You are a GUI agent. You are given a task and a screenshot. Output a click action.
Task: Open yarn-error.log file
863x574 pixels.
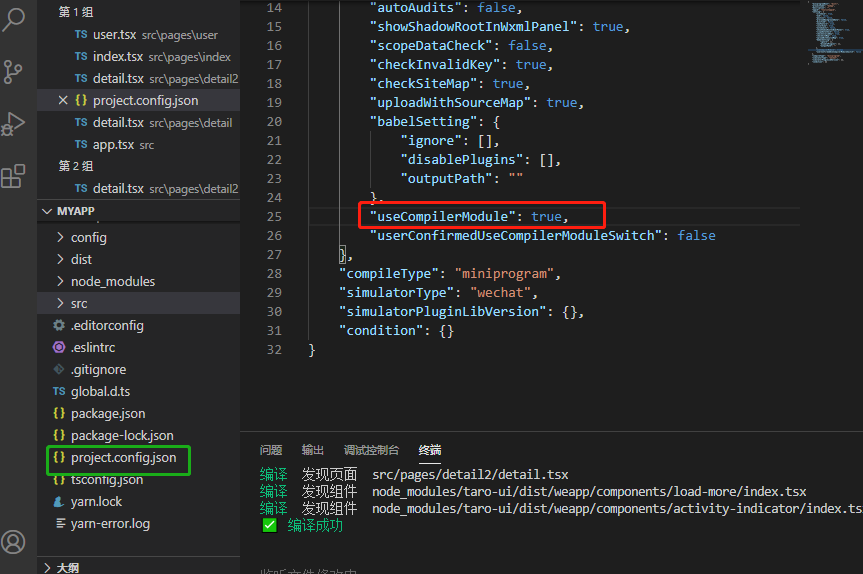[x=139, y=523]
